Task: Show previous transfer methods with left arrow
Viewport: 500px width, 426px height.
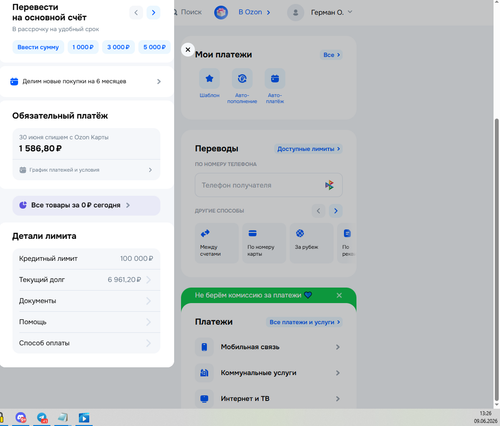Action: (x=318, y=211)
